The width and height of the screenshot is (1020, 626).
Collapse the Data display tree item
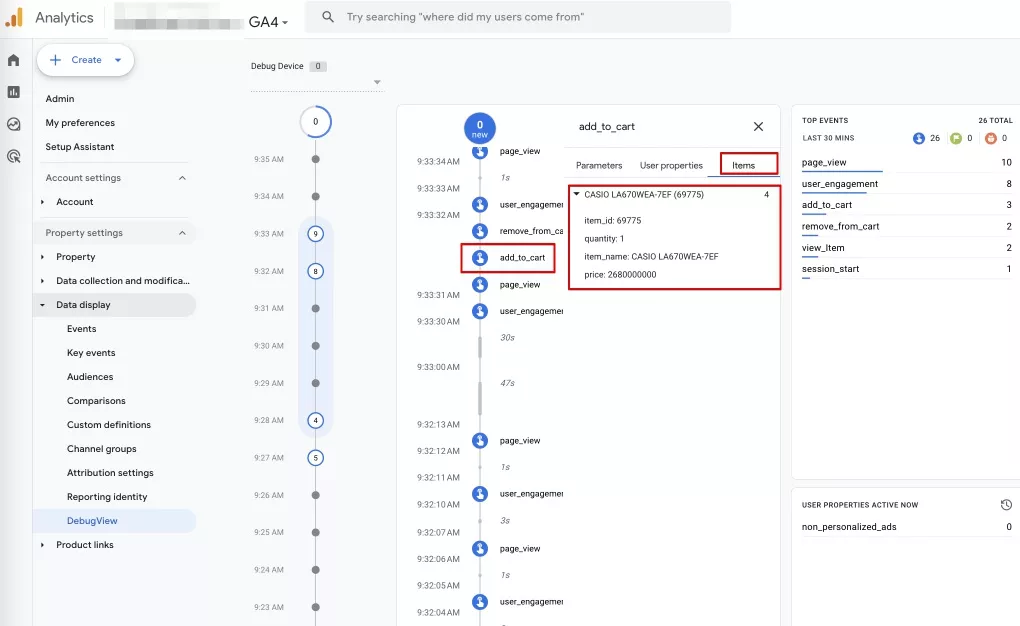coord(42,305)
